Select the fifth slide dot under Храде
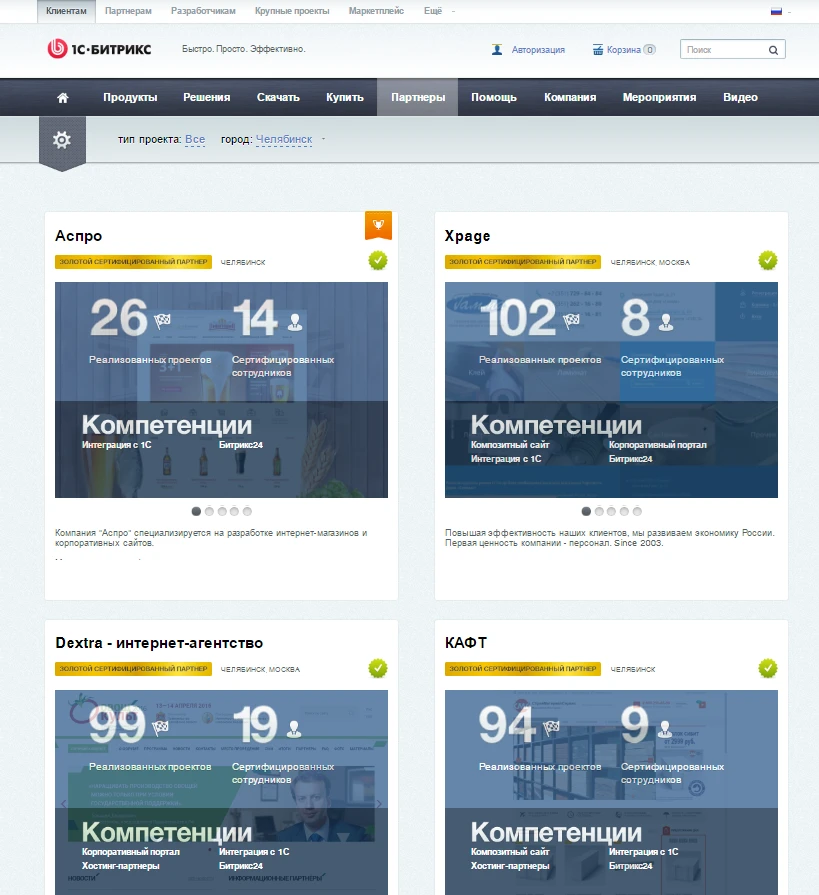The height and width of the screenshot is (895, 819). click(638, 511)
